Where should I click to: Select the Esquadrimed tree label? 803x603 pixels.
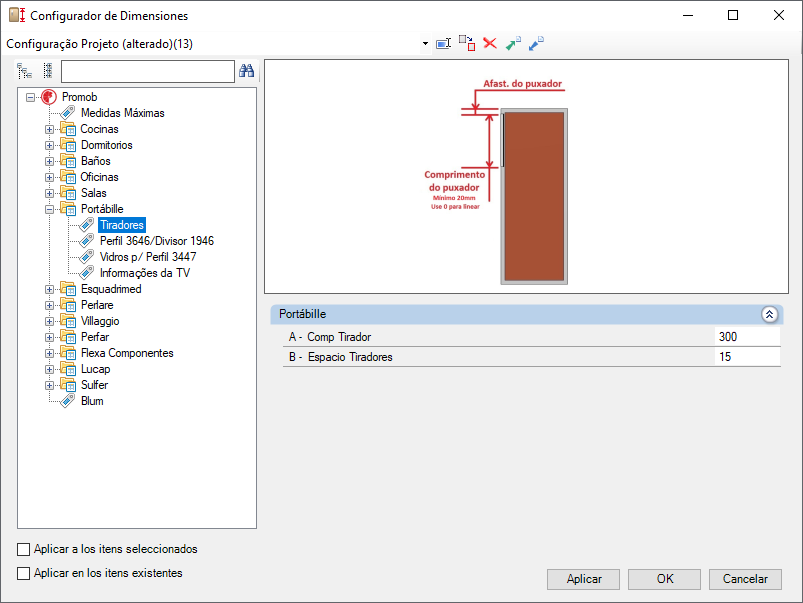(111, 289)
